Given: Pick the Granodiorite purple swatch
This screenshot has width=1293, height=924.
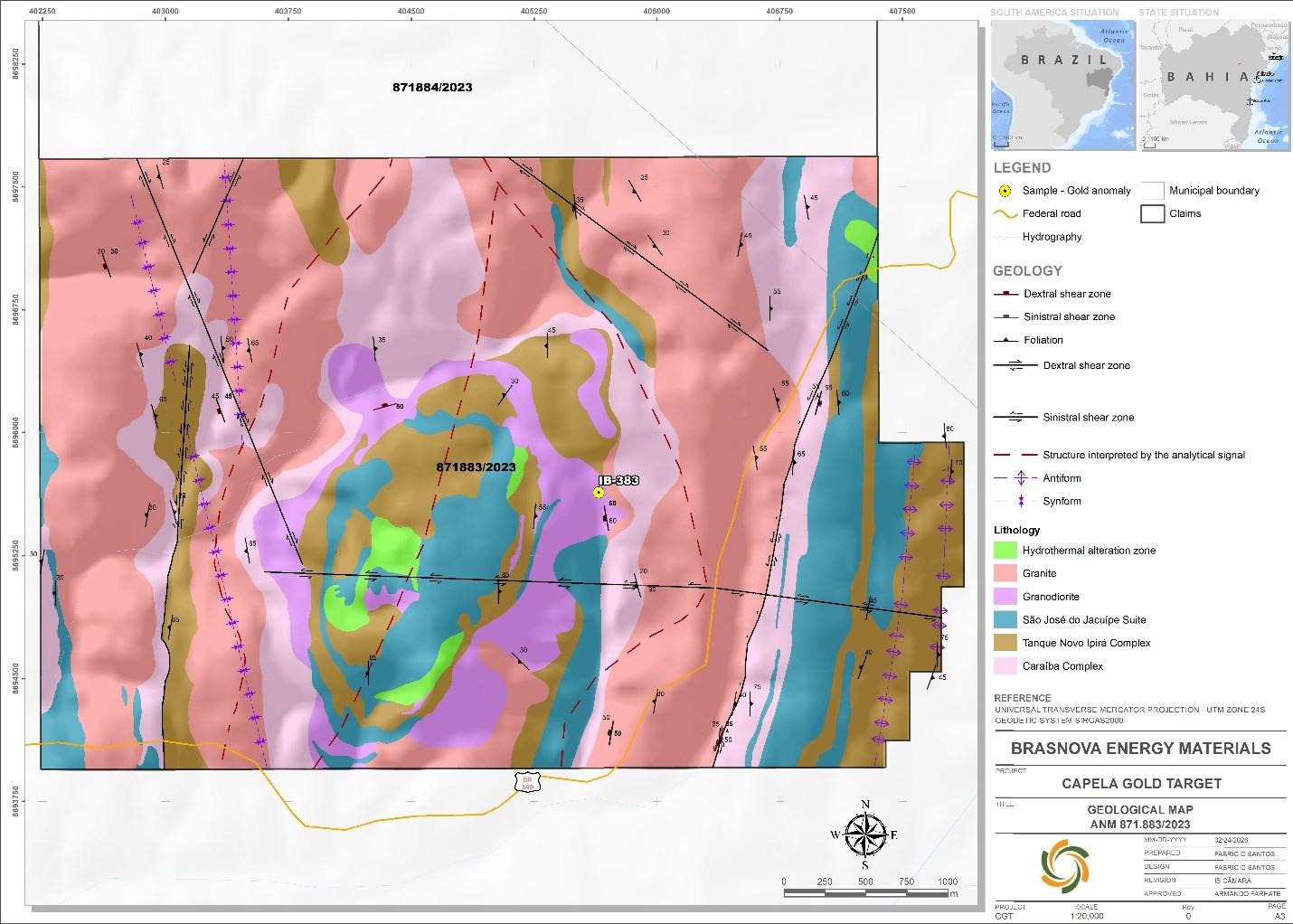Looking at the screenshot, I should pyautogui.click(x=1005, y=597).
